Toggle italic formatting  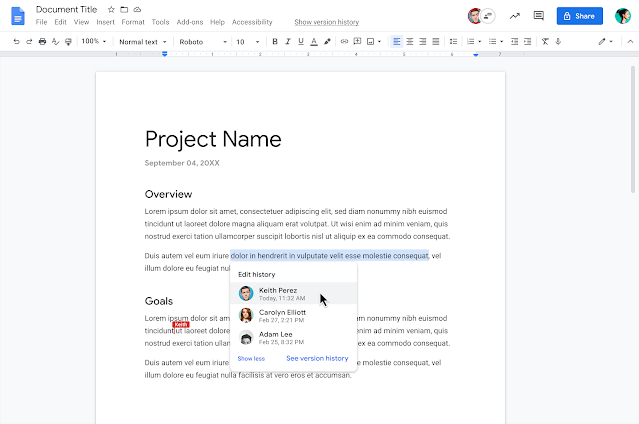288,42
